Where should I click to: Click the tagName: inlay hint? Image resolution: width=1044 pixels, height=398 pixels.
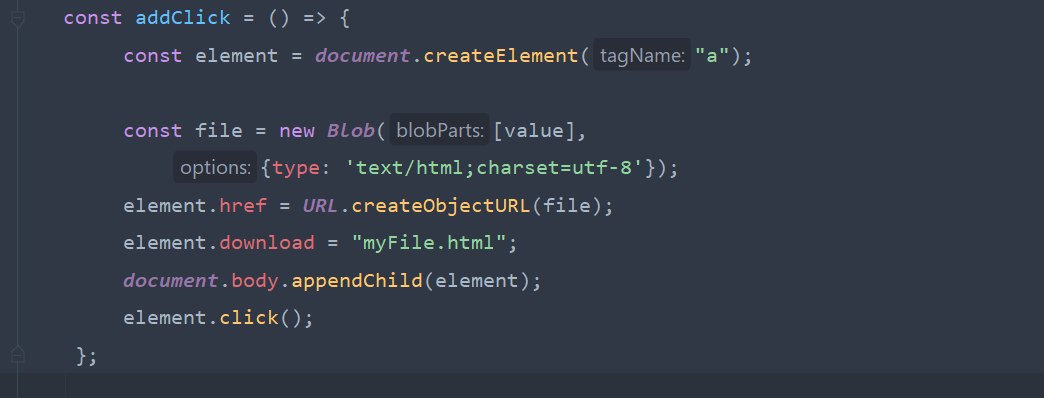tap(642, 56)
